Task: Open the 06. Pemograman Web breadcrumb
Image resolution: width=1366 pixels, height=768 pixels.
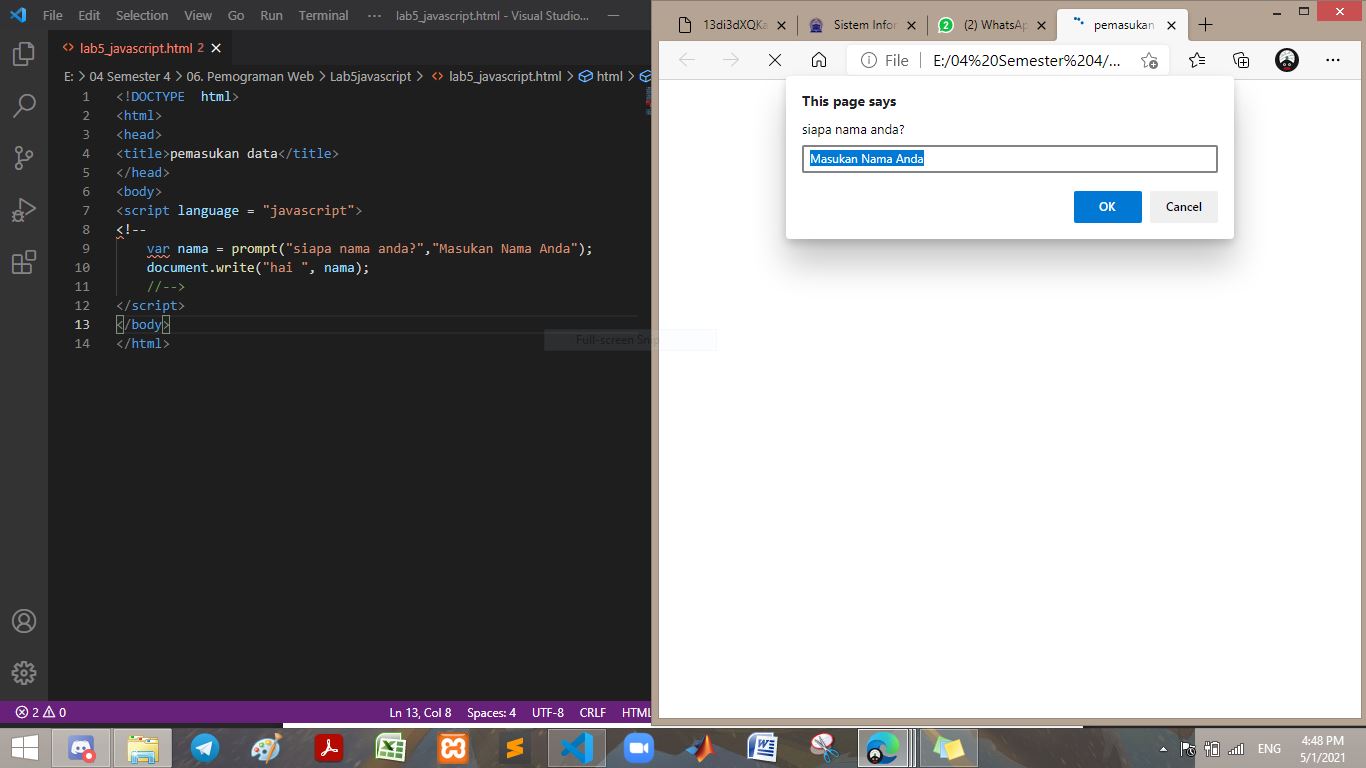Action: [x=250, y=76]
